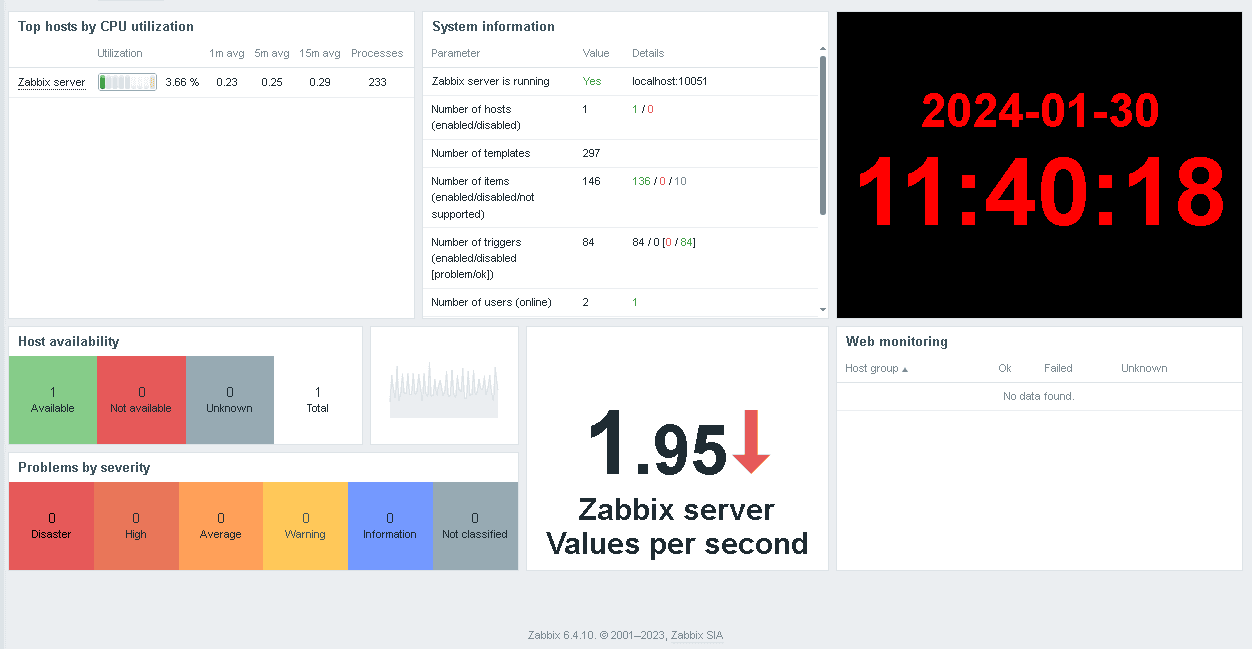Screen dimensions: 1253x649
Task: Click the Zabbix server Values per second label
Action: coord(677,527)
